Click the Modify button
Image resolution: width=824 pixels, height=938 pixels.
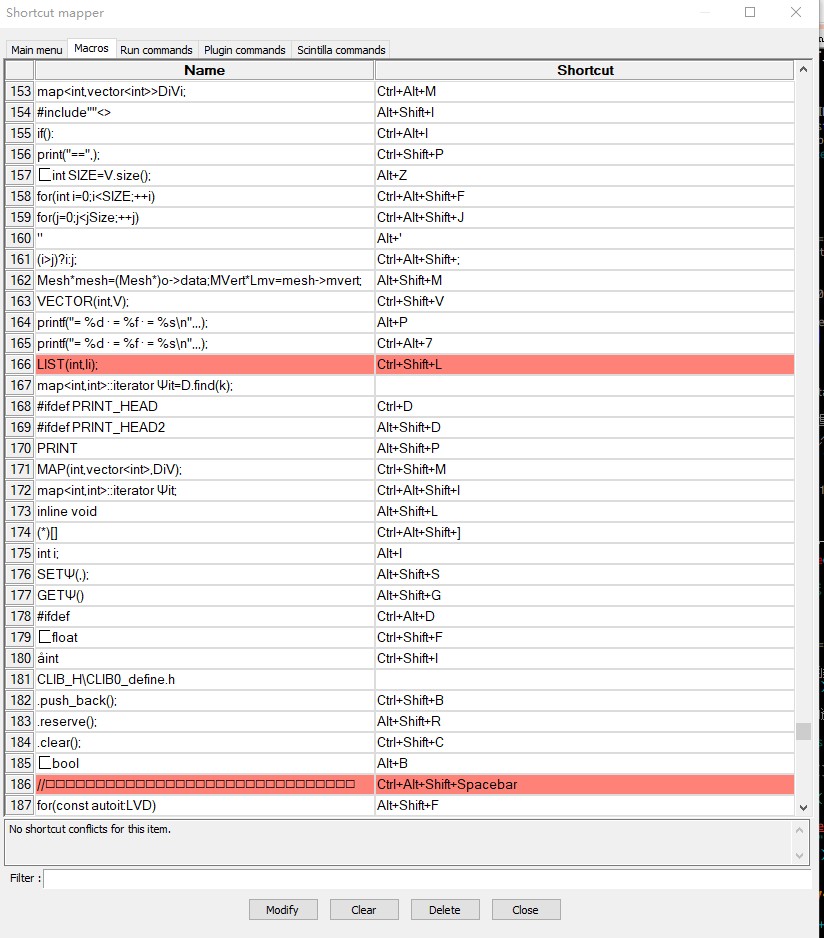[x=283, y=909]
